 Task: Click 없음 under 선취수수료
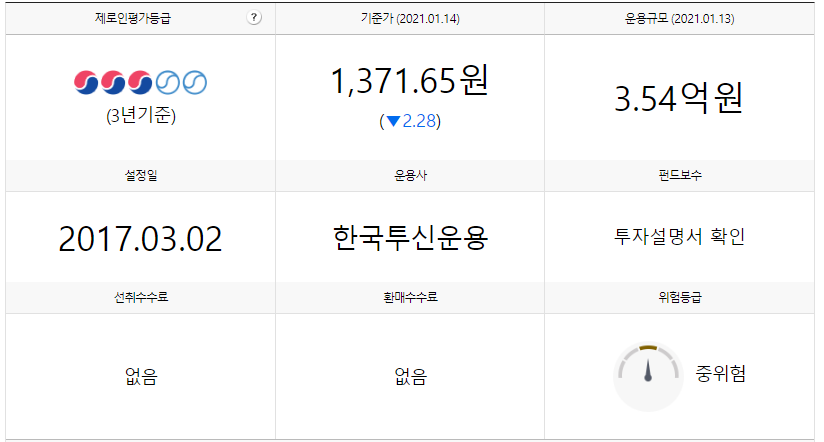point(141,376)
